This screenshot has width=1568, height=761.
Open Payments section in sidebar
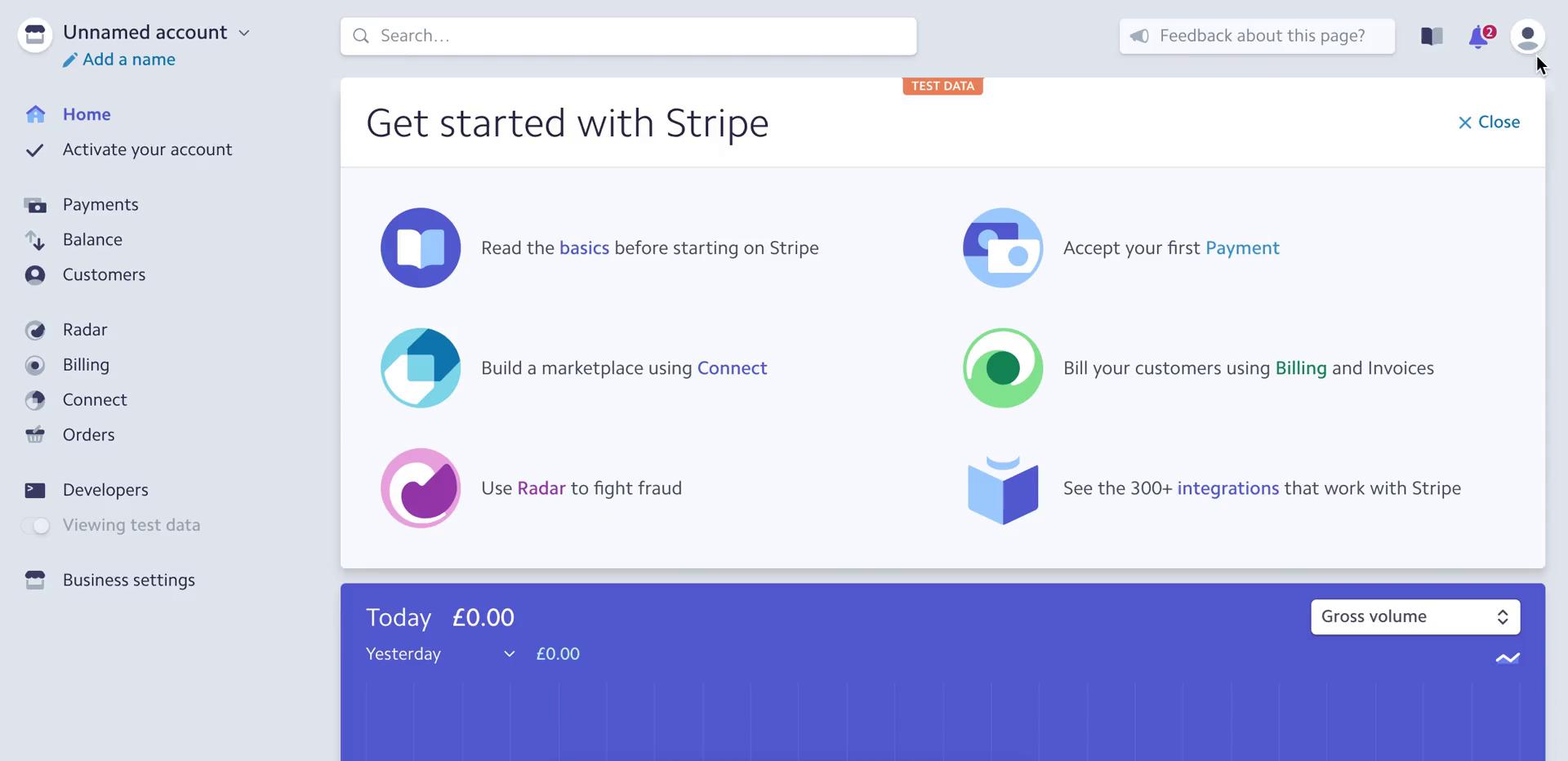[100, 205]
